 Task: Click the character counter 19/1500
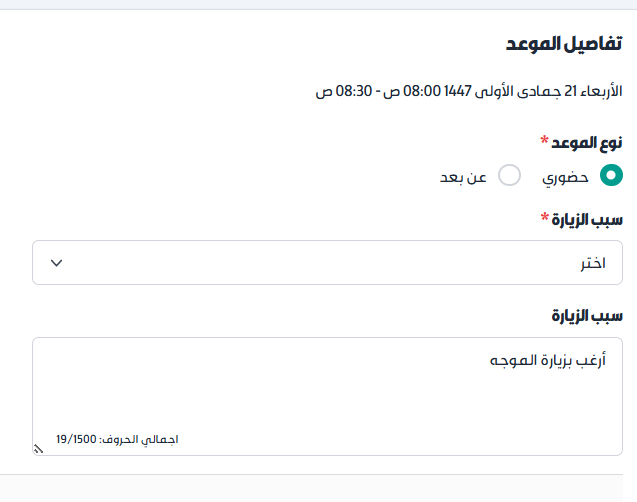[76, 439]
